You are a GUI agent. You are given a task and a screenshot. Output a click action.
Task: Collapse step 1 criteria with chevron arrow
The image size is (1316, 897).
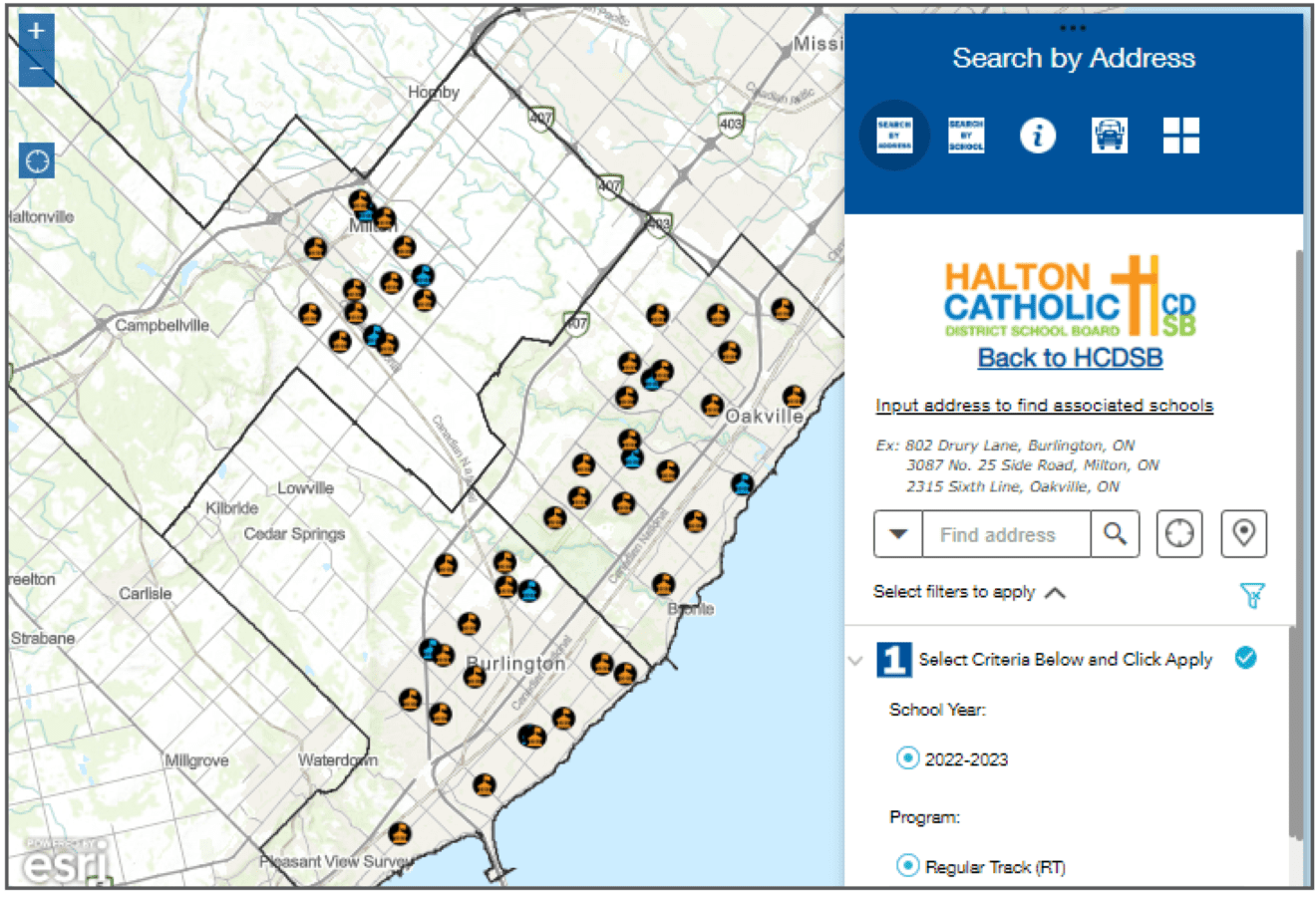[x=854, y=660]
